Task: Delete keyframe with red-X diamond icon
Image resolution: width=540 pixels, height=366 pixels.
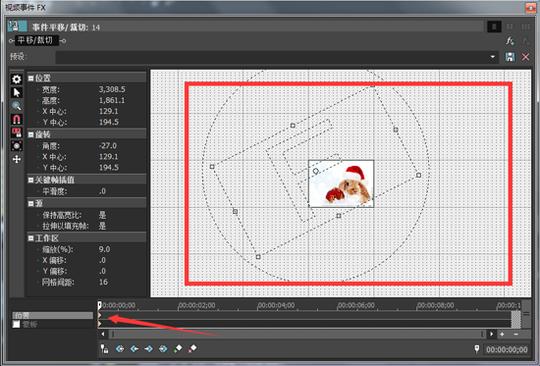Action: 193,349
